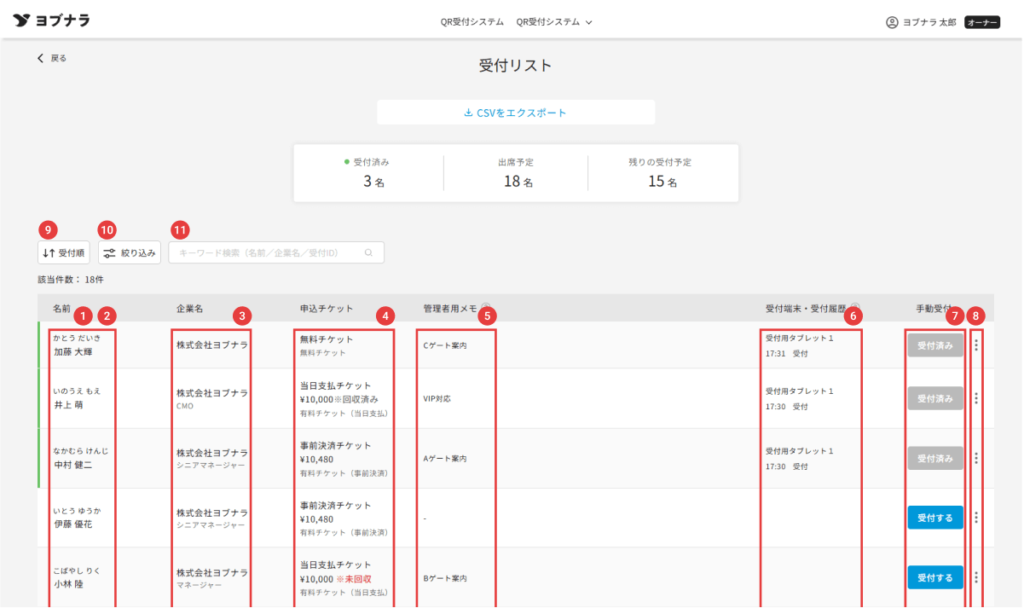
Task: Click 受付済み on 中村 健二's row
Action: point(935,458)
